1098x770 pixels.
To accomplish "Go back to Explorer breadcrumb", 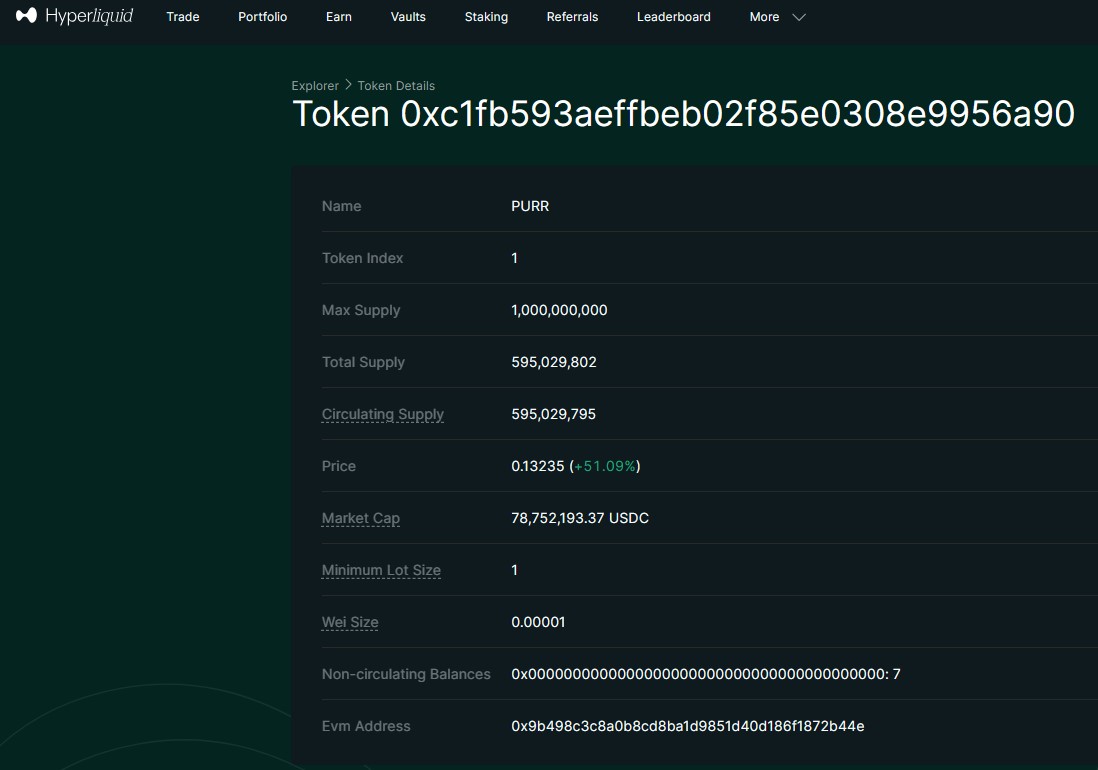I will [315, 85].
